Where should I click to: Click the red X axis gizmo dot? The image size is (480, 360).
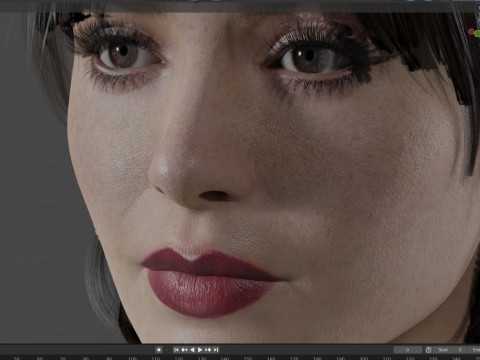471,32
